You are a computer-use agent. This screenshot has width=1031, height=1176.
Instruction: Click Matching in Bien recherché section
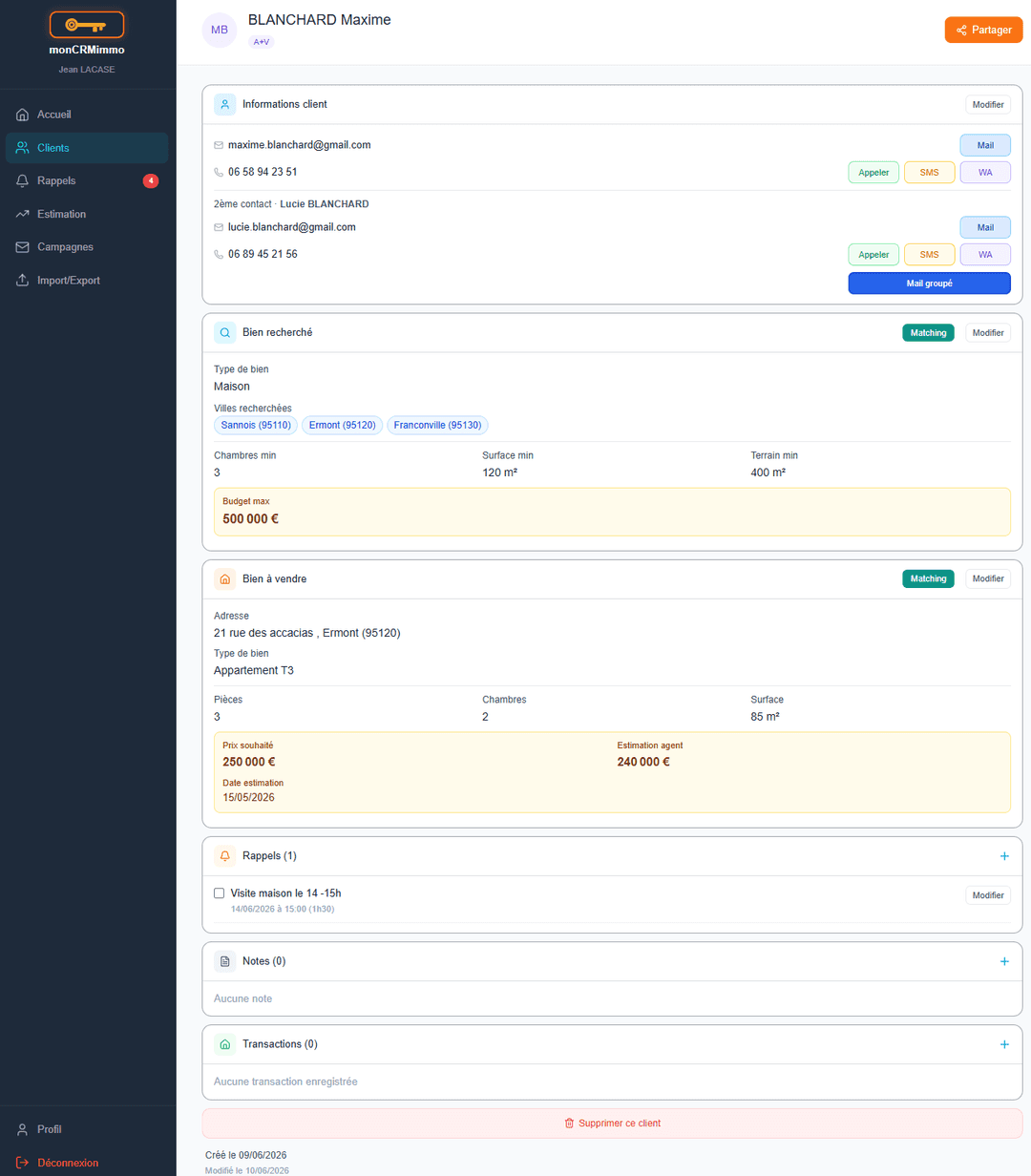click(928, 333)
